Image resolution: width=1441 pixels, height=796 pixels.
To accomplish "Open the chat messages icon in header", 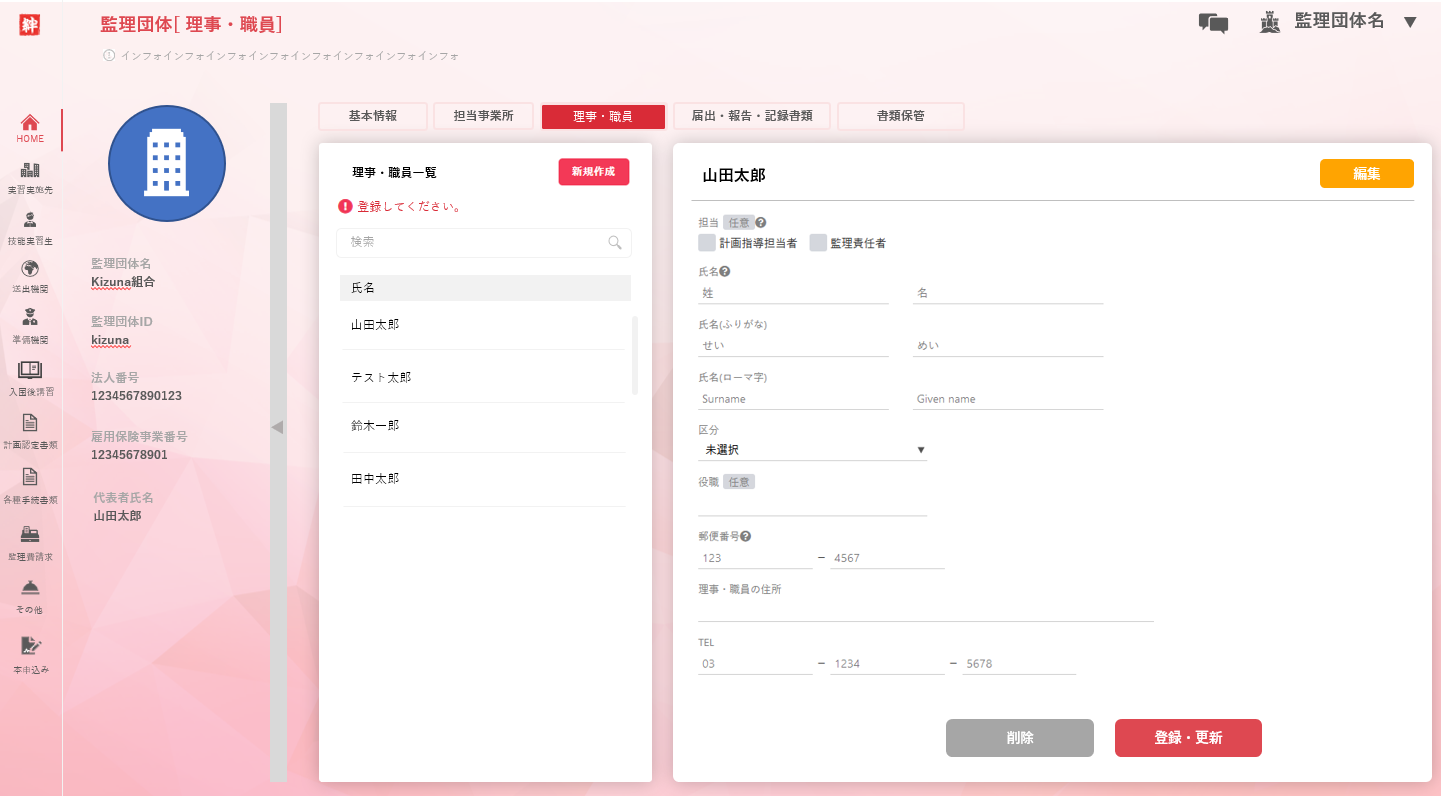I will pyautogui.click(x=1213, y=23).
